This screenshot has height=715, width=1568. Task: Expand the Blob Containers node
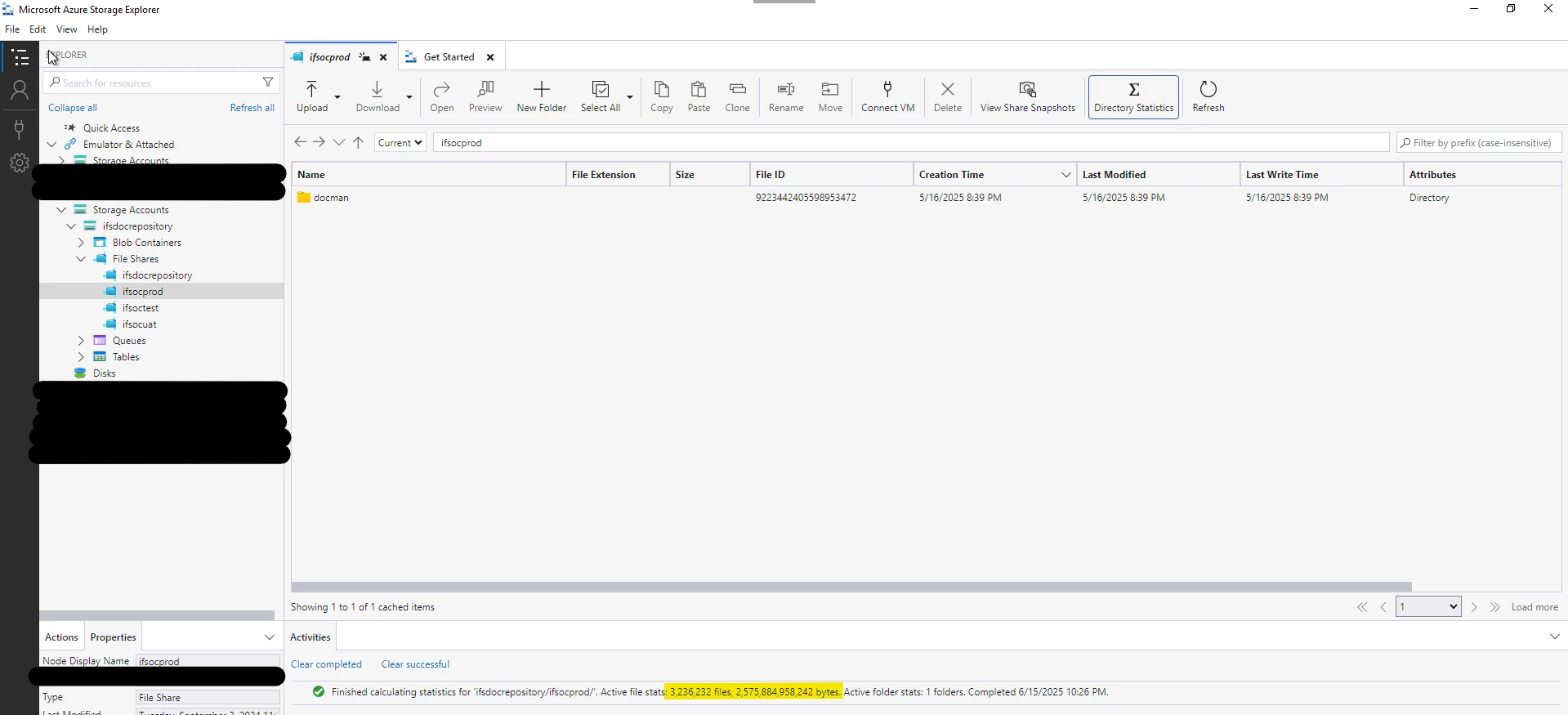pos(81,243)
